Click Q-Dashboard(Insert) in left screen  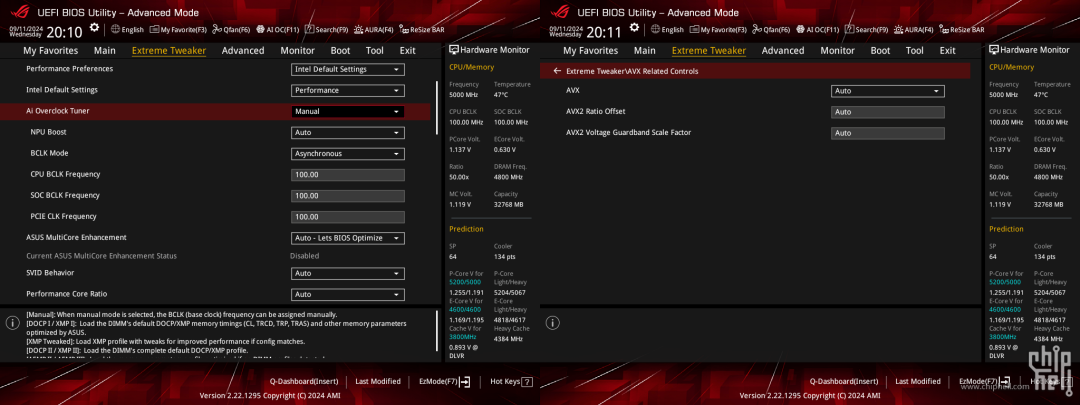click(304, 381)
